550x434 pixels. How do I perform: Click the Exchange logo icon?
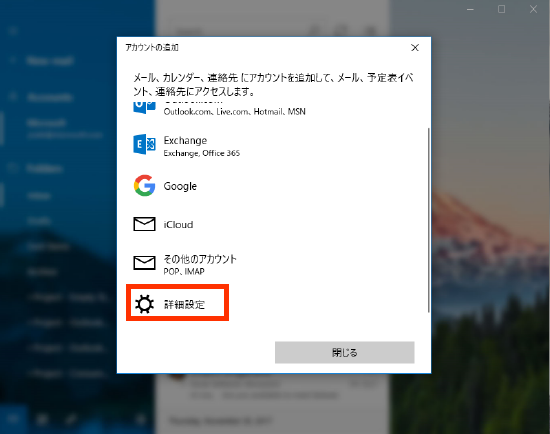pos(144,144)
